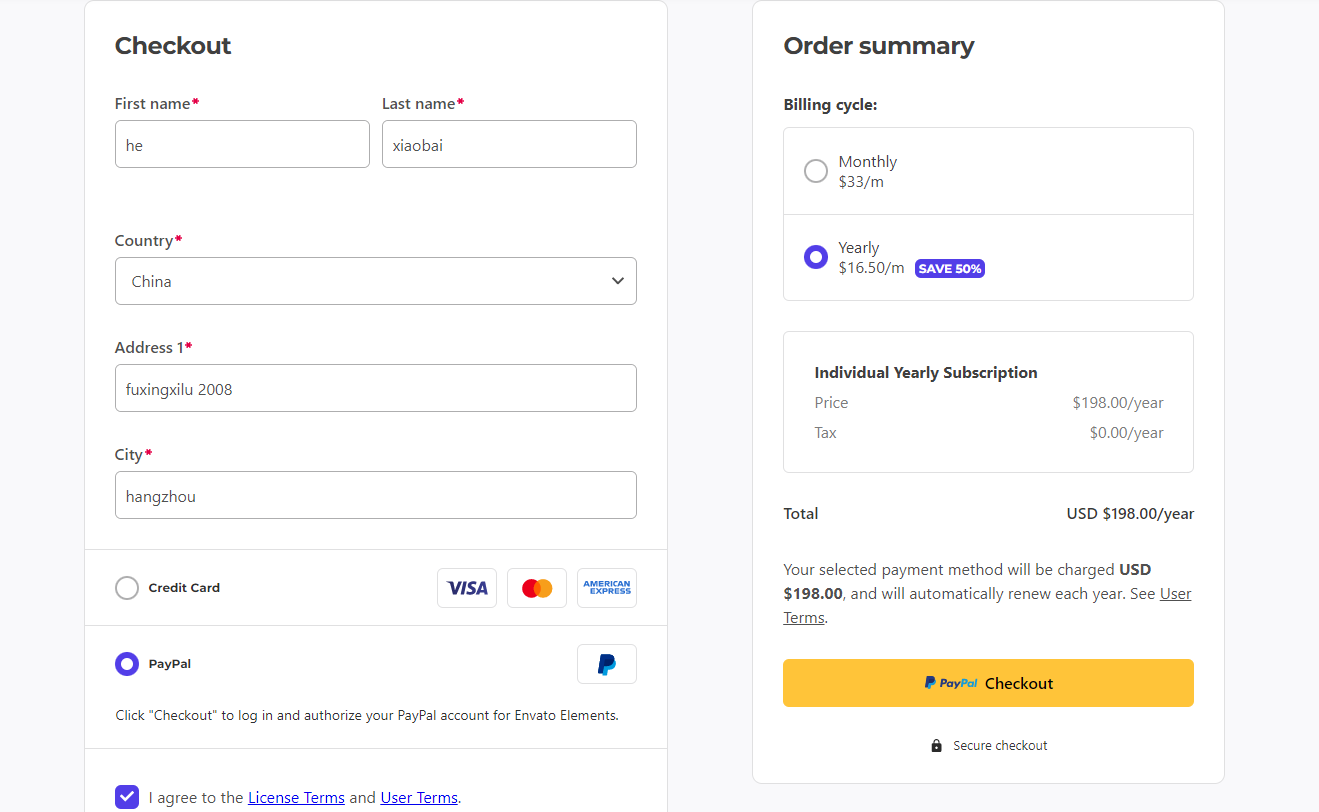The height and width of the screenshot is (812, 1319).
Task: Click the yellow PayPal Checkout button
Action: [988, 683]
